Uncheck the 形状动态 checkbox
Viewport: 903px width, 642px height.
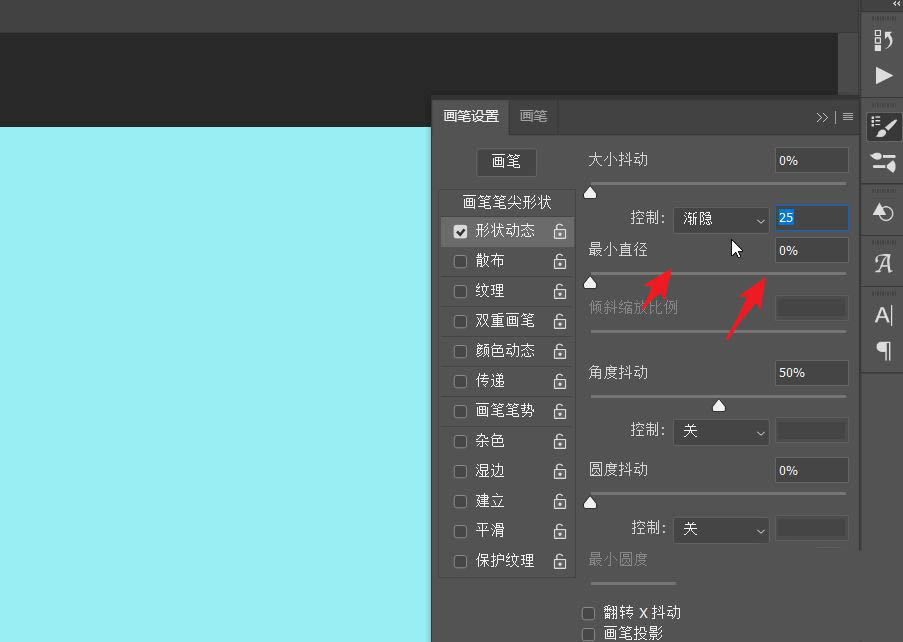[x=460, y=231]
